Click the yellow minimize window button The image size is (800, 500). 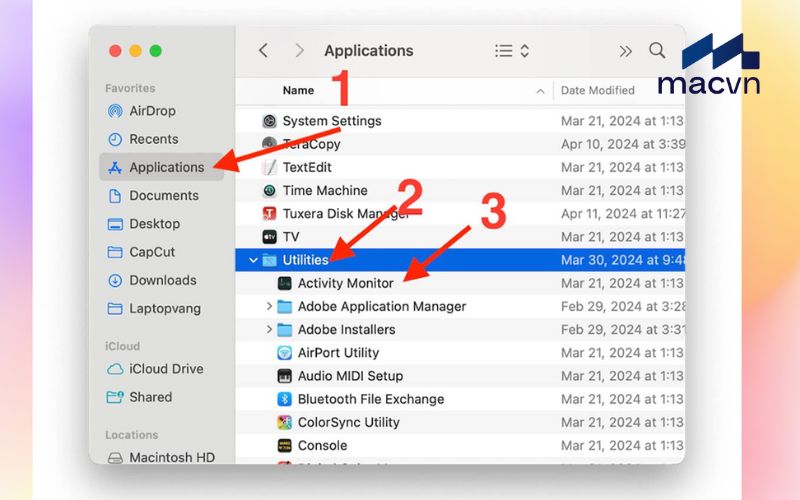point(136,51)
